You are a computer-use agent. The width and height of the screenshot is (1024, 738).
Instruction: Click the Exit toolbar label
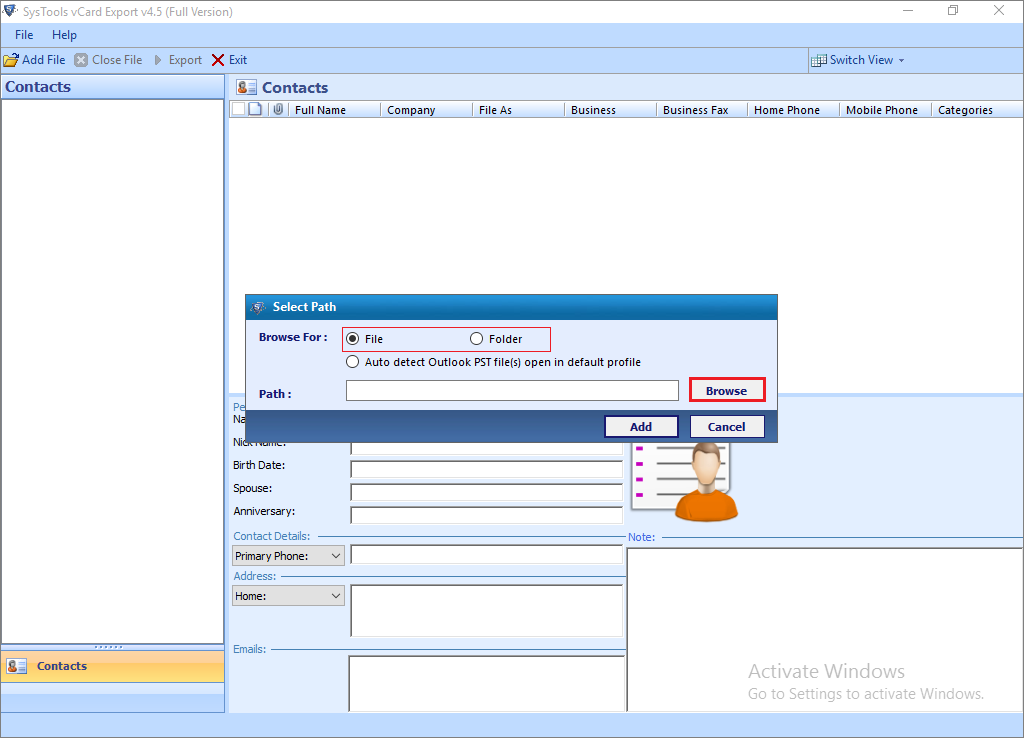pos(238,60)
